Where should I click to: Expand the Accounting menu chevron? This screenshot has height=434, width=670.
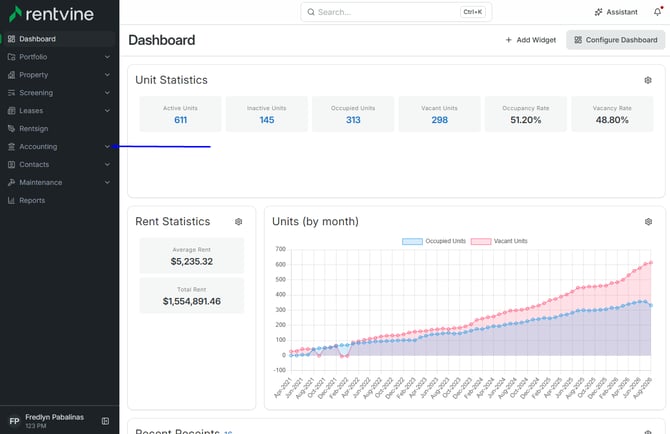pyautogui.click(x=107, y=147)
